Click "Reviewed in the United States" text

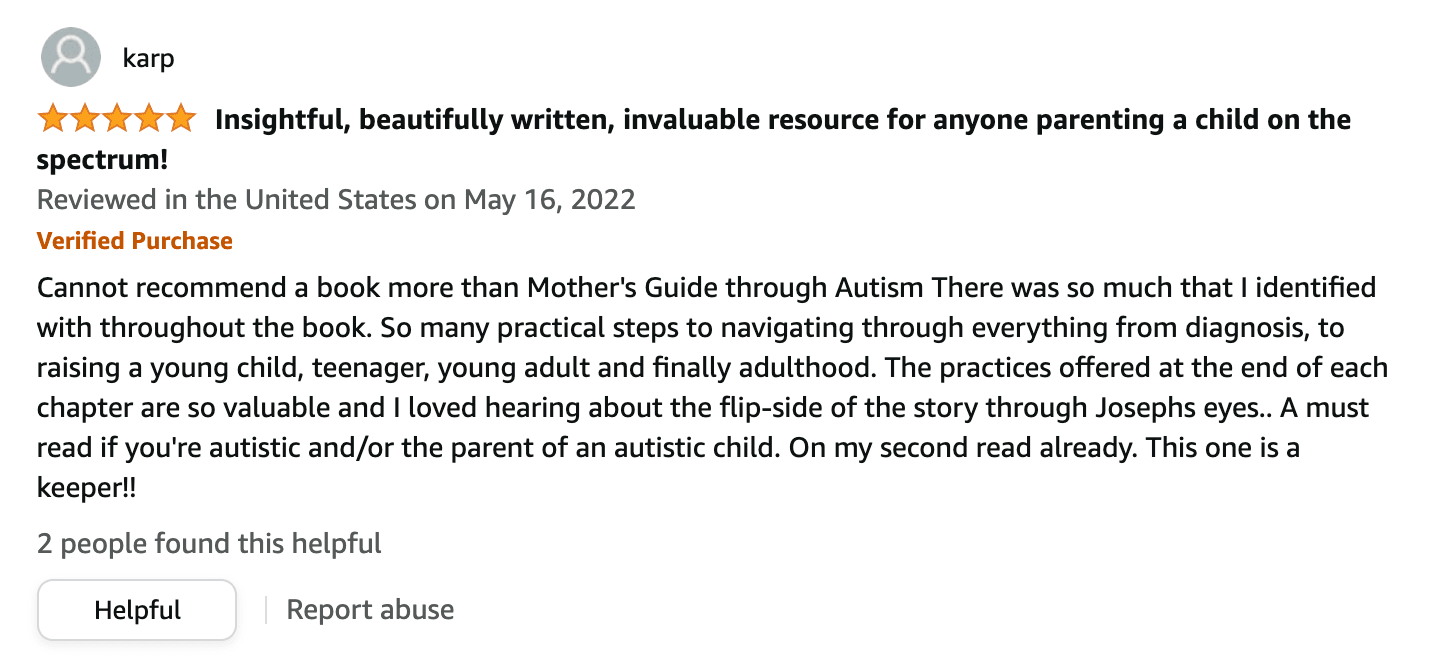click(226, 199)
